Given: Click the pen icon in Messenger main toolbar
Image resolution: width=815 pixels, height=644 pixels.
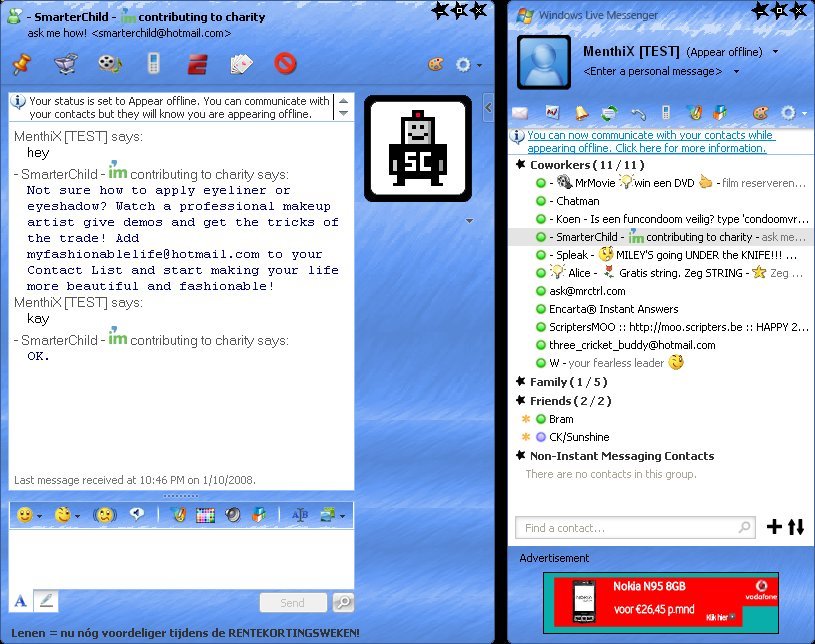Looking at the screenshot, I should [x=695, y=112].
